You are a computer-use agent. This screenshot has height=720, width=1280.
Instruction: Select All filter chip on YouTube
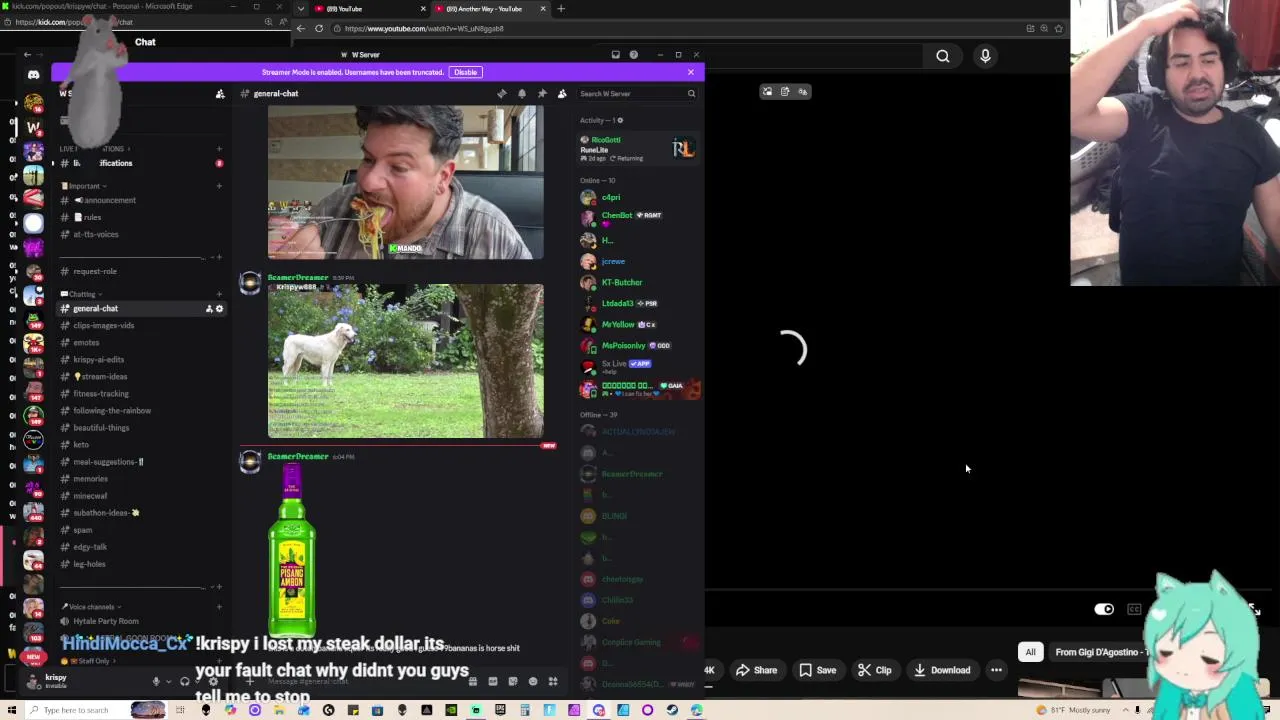coord(1030,652)
